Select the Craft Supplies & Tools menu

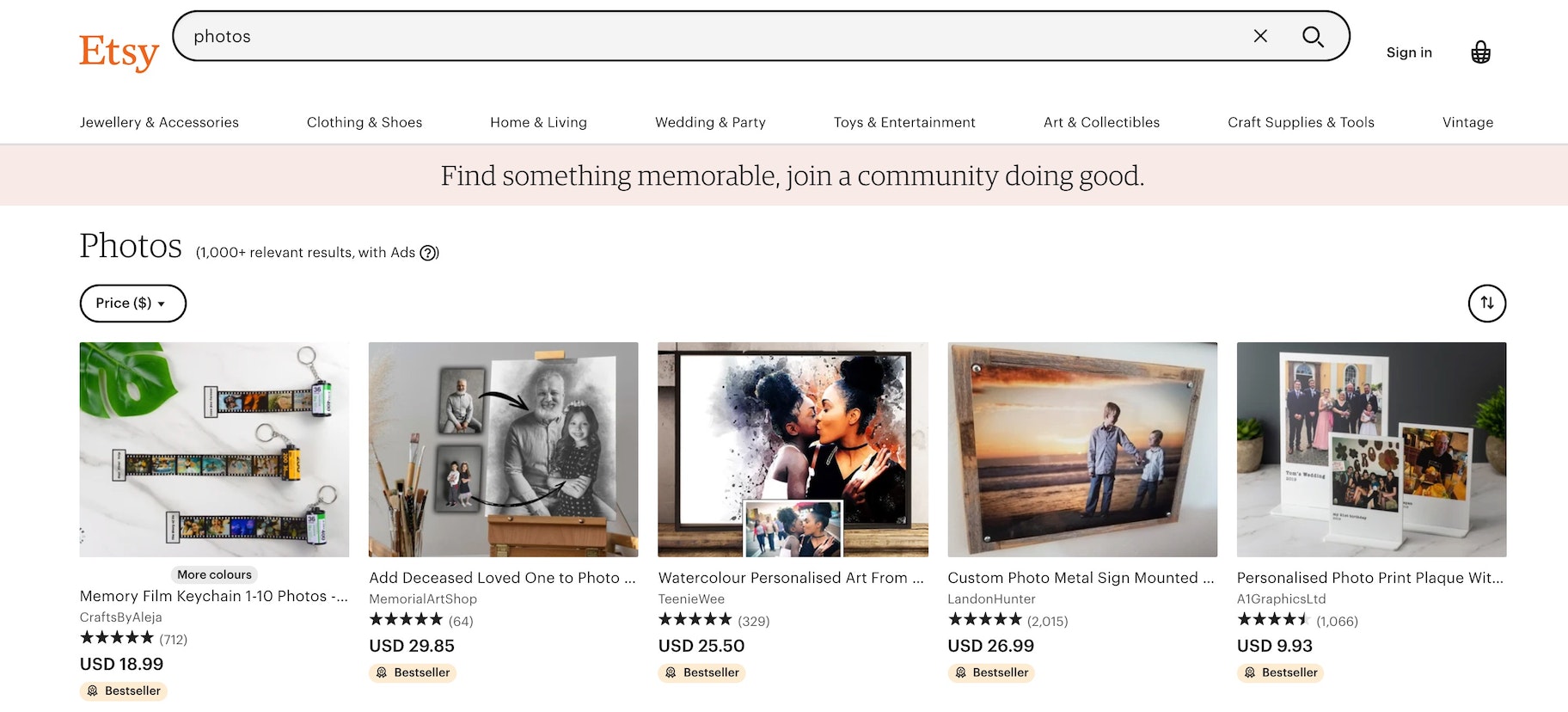pos(1301,122)
